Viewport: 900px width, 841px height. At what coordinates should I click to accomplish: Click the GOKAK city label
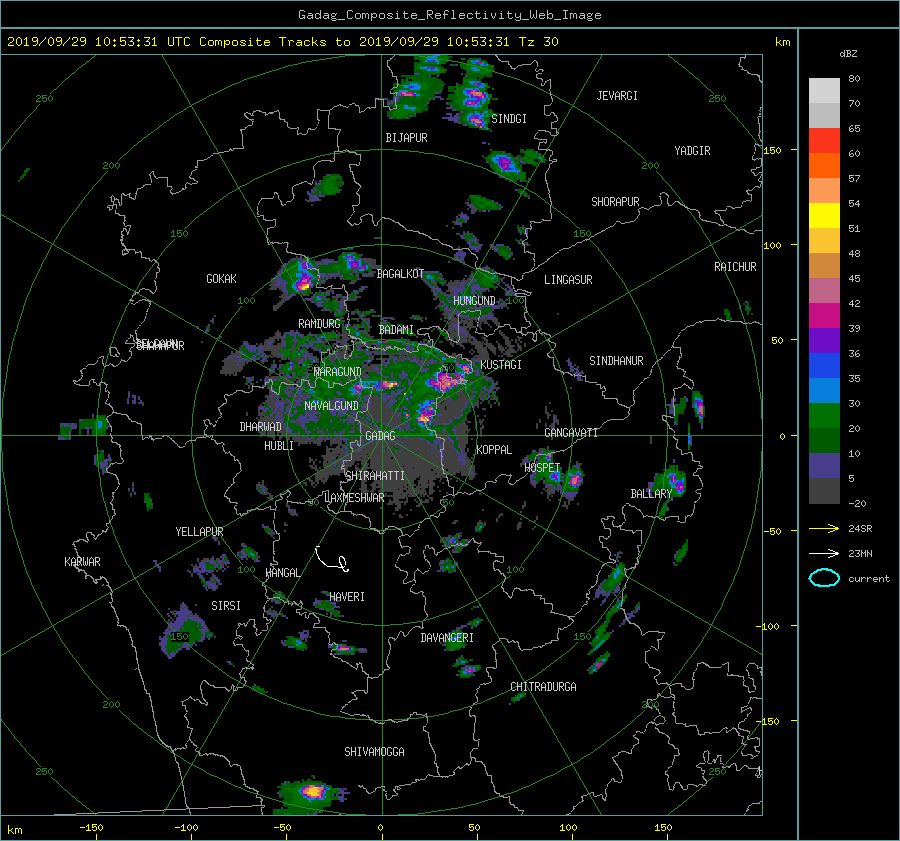(222, 279)
